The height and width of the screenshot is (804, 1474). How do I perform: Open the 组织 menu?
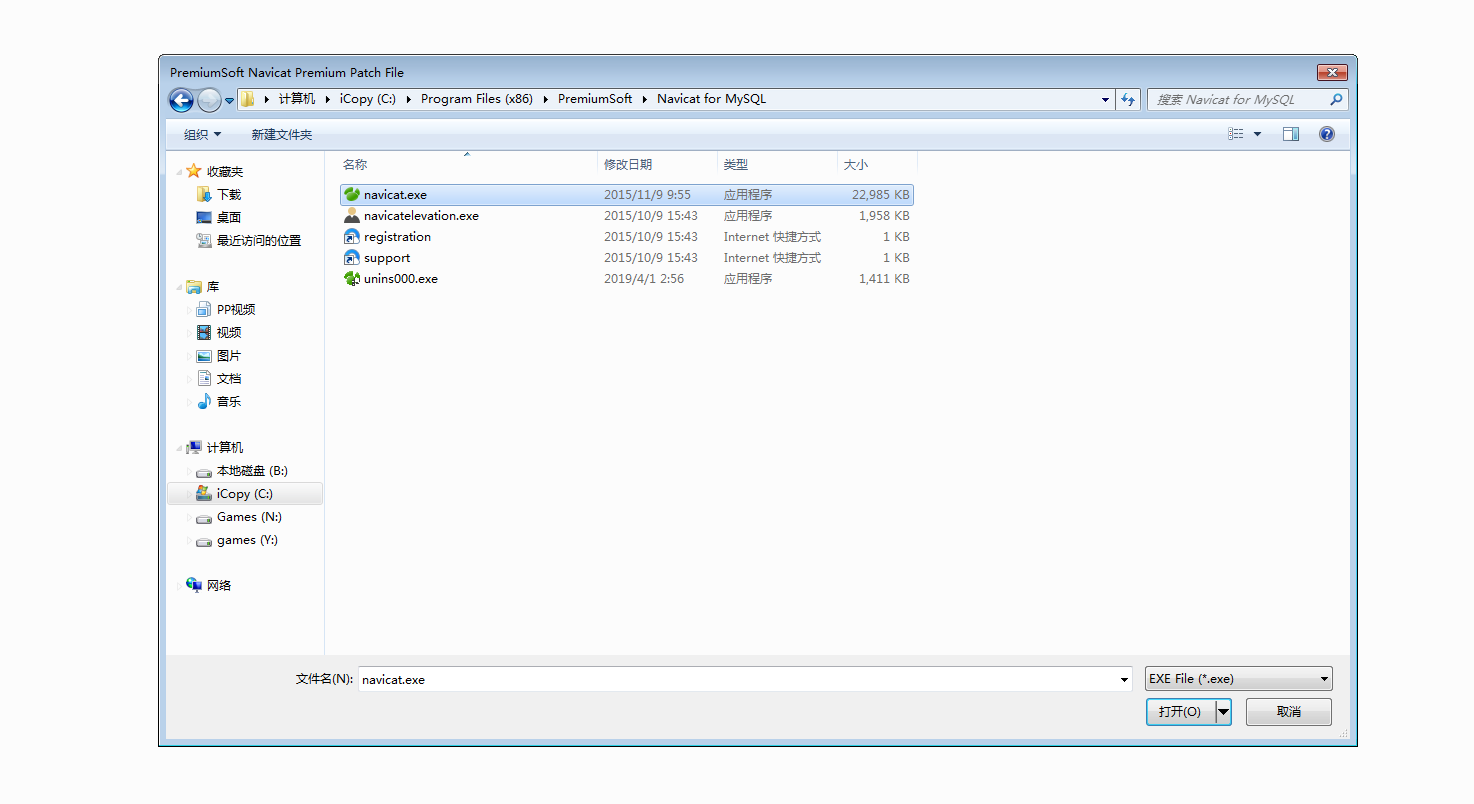pos(202,134)
